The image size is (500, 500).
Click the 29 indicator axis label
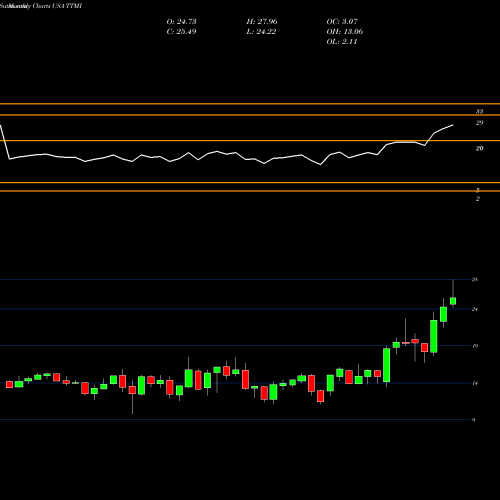tap(479, 123)
